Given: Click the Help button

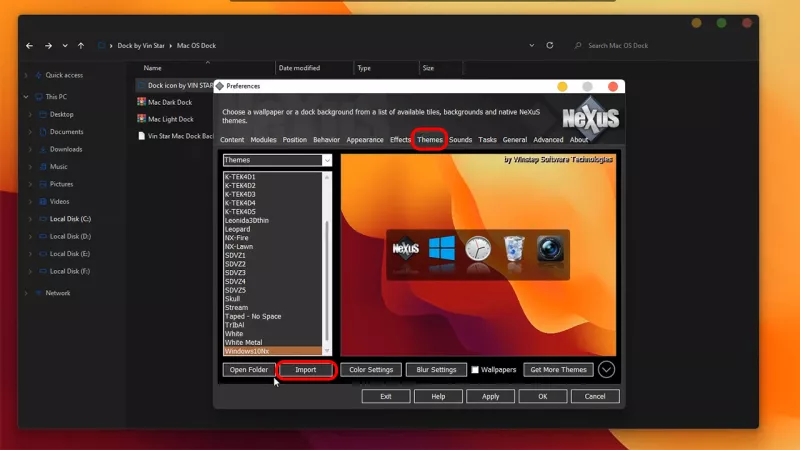Looking at the screenshot, I should 438,396.
